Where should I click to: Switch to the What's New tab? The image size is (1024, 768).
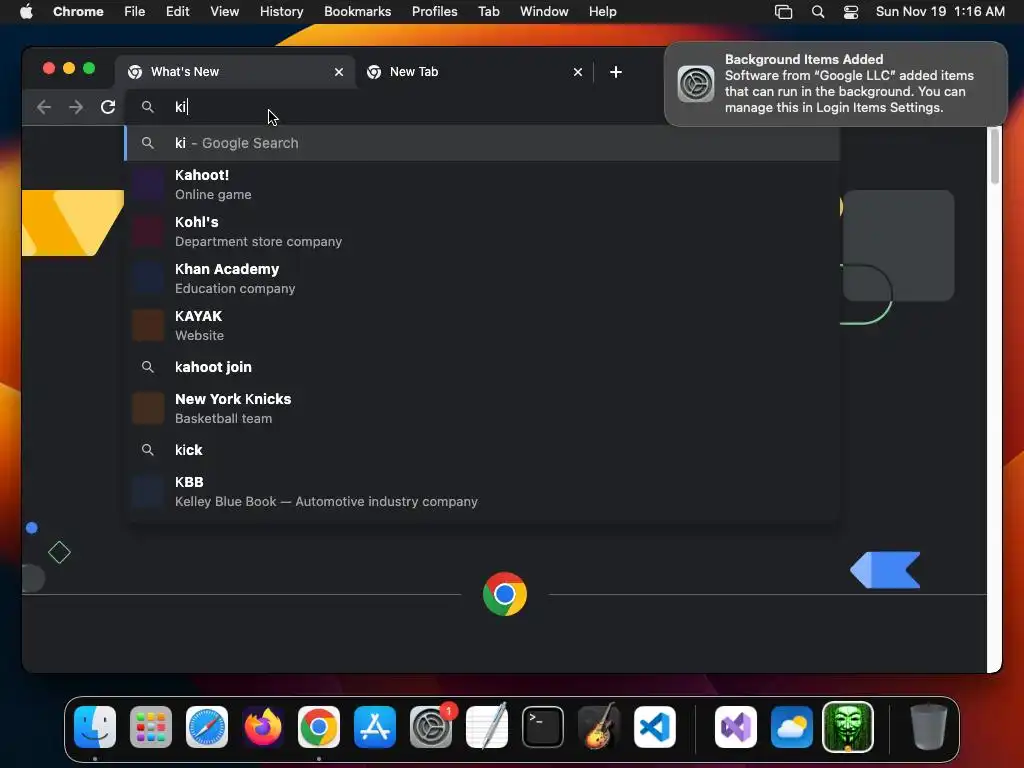[x=235, y=72]
